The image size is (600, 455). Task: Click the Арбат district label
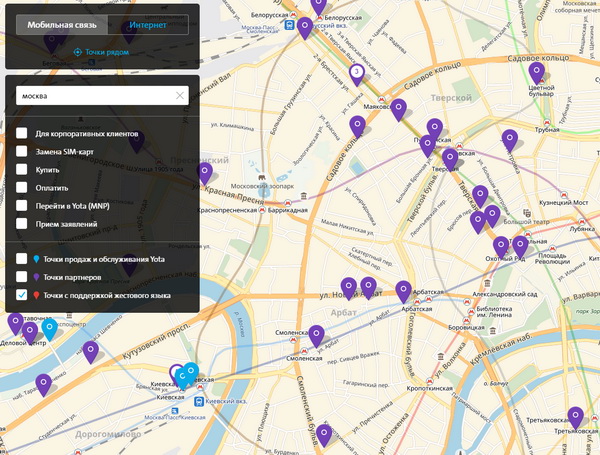(x=344, y=312)
